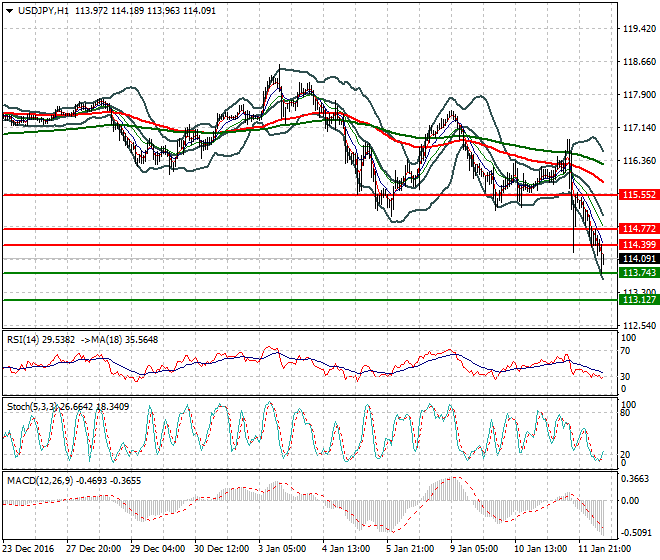
Task: Select the green 113.743 support level label
Action: pos(639,273)
